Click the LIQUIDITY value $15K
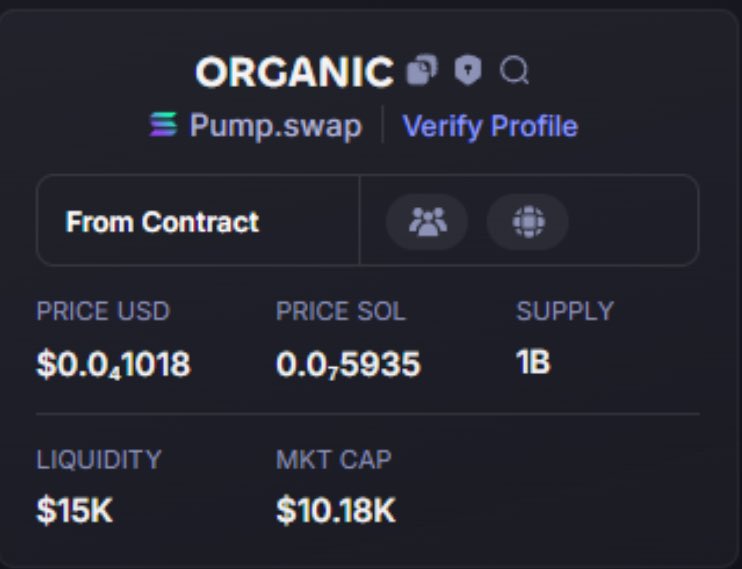 [75, 510]
